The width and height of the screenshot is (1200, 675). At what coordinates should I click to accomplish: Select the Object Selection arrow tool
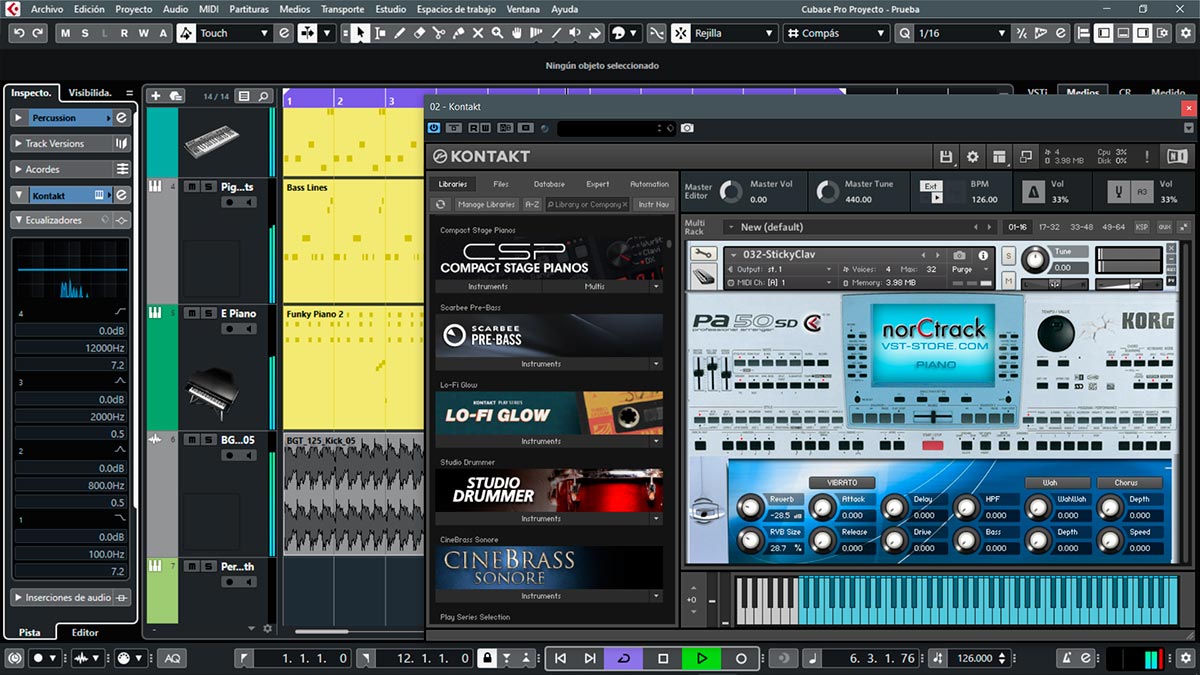point(360,33)
